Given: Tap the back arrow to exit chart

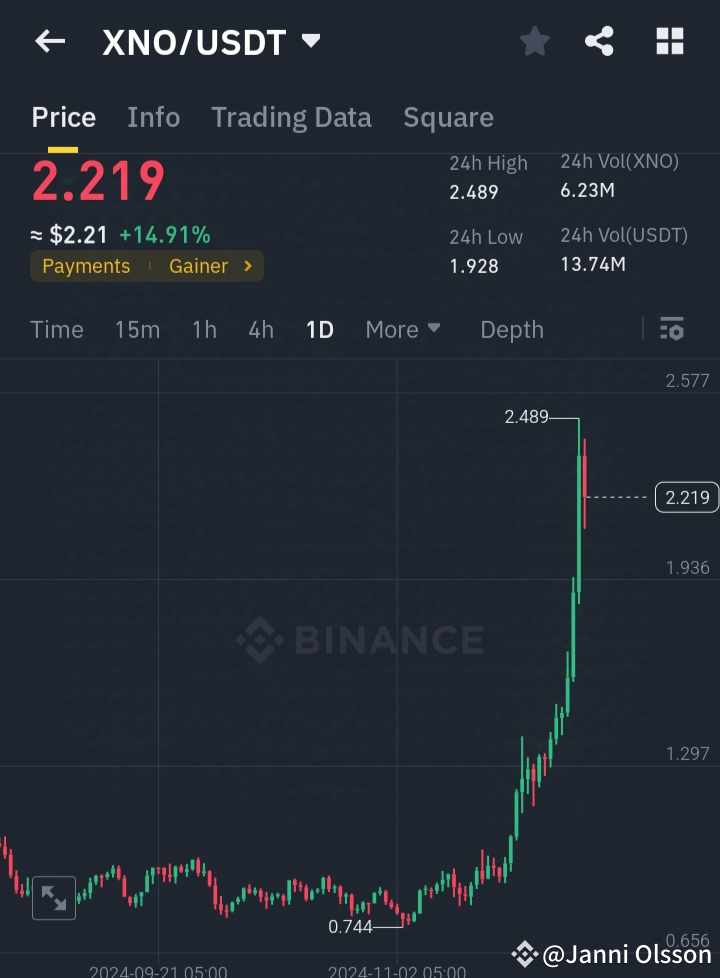Looking at the screenshot, I should coord(50,41).
